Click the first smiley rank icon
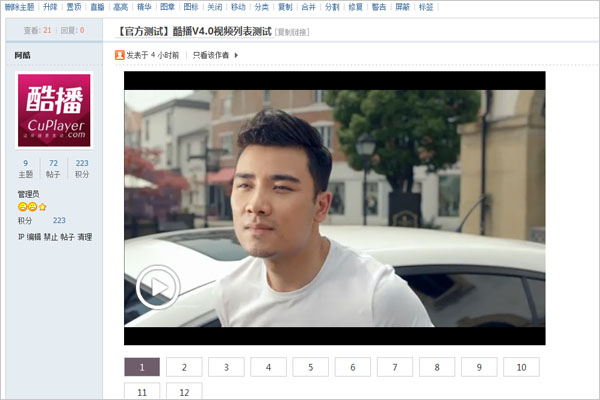This screenshot has width=600, height=400. click(x=22, y=207)
